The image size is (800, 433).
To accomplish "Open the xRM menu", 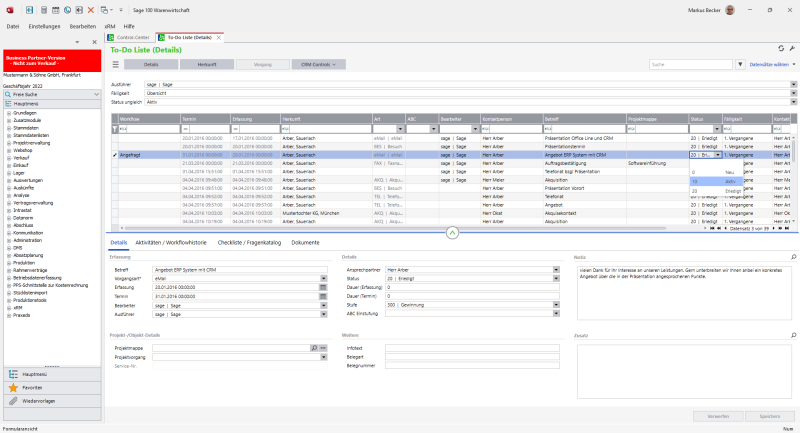I will (x=110, y=26).
